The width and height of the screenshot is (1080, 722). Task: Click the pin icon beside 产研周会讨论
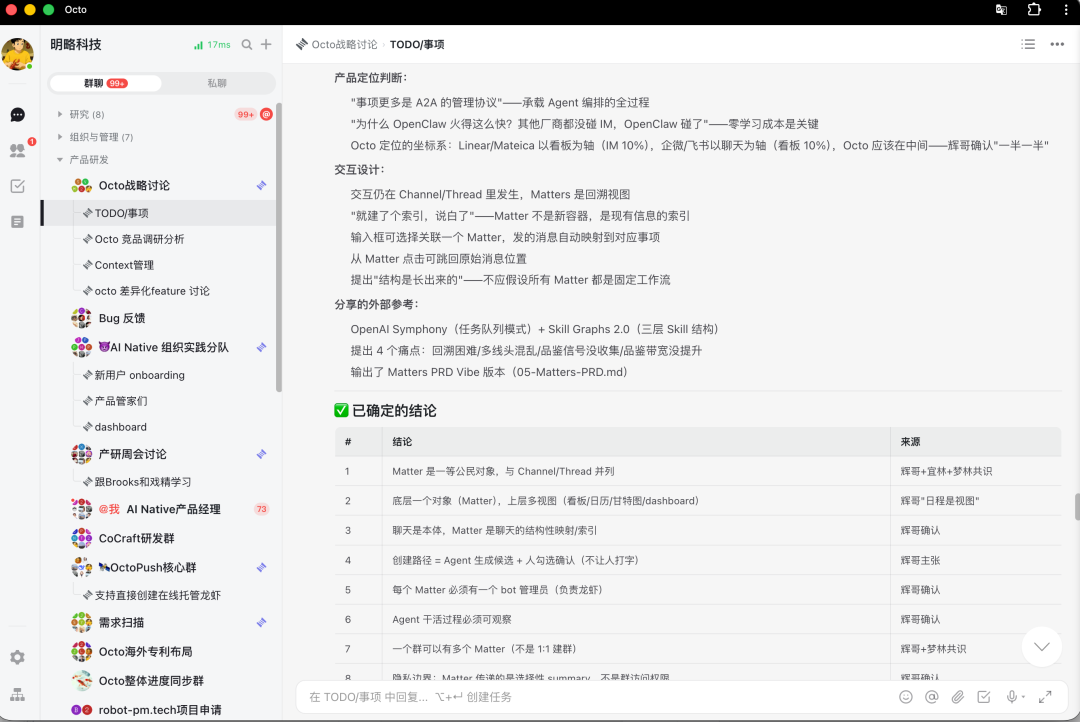(262, 454)
